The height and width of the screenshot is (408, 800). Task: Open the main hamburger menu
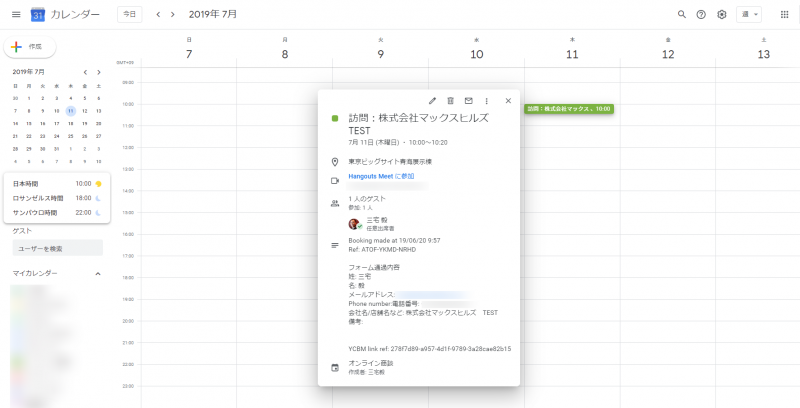click(15, 15)
